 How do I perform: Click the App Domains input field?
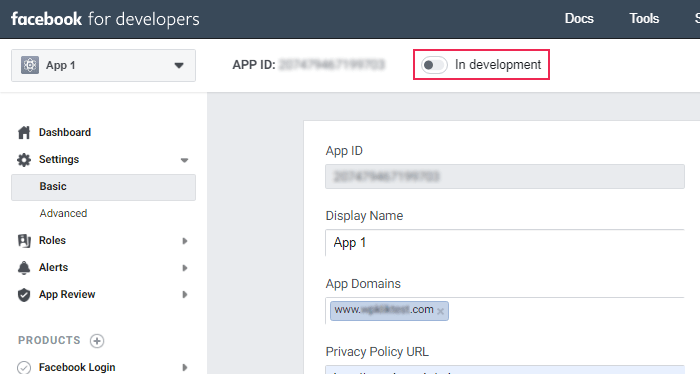coord(505,311)
